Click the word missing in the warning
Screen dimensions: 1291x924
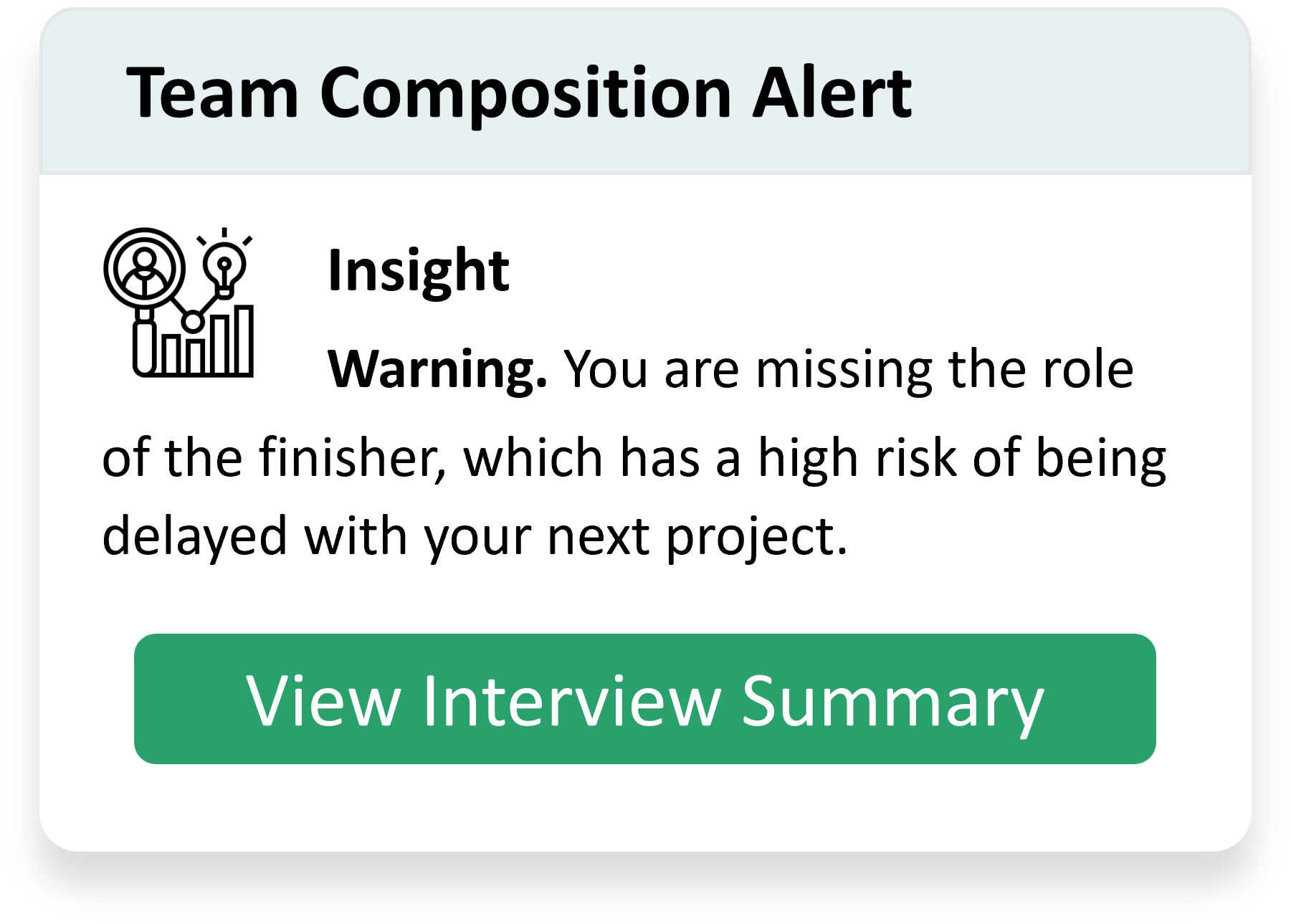pos(844,369)
